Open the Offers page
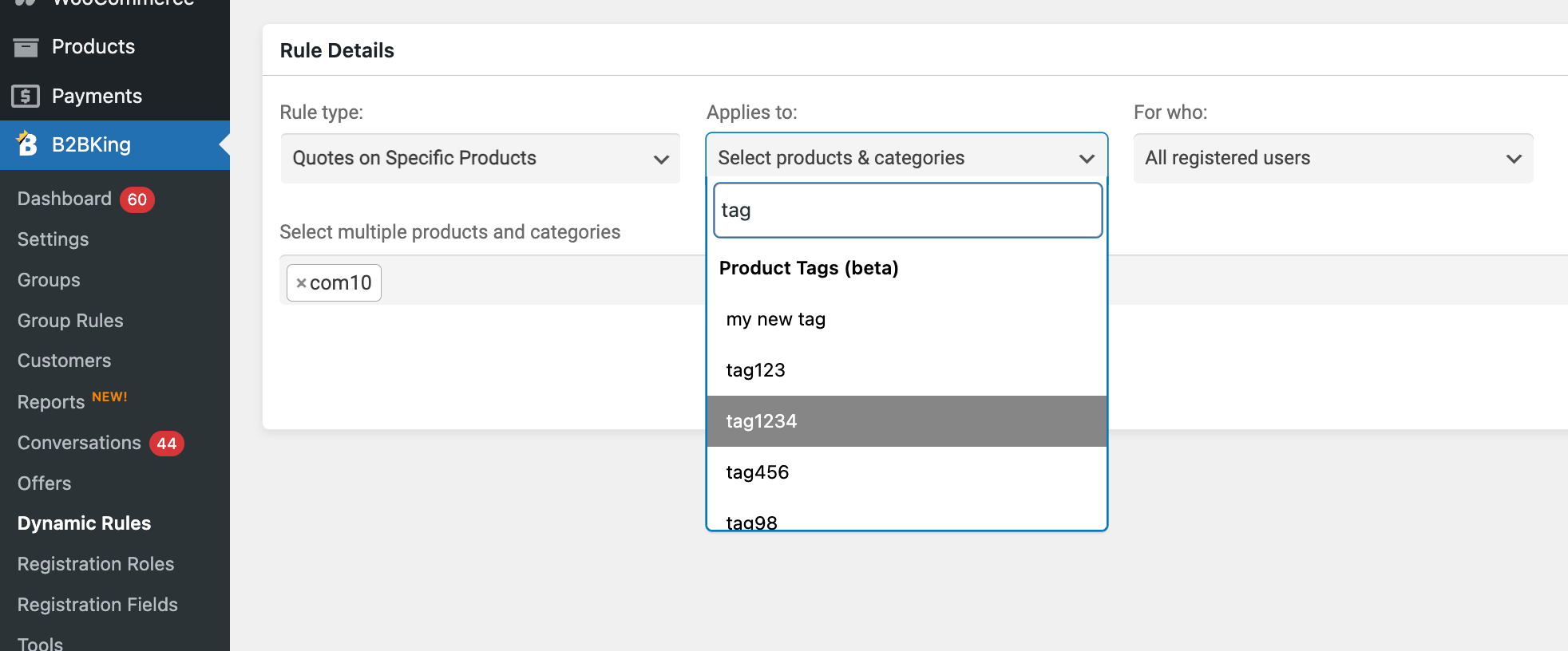 [x=45, y=483]
